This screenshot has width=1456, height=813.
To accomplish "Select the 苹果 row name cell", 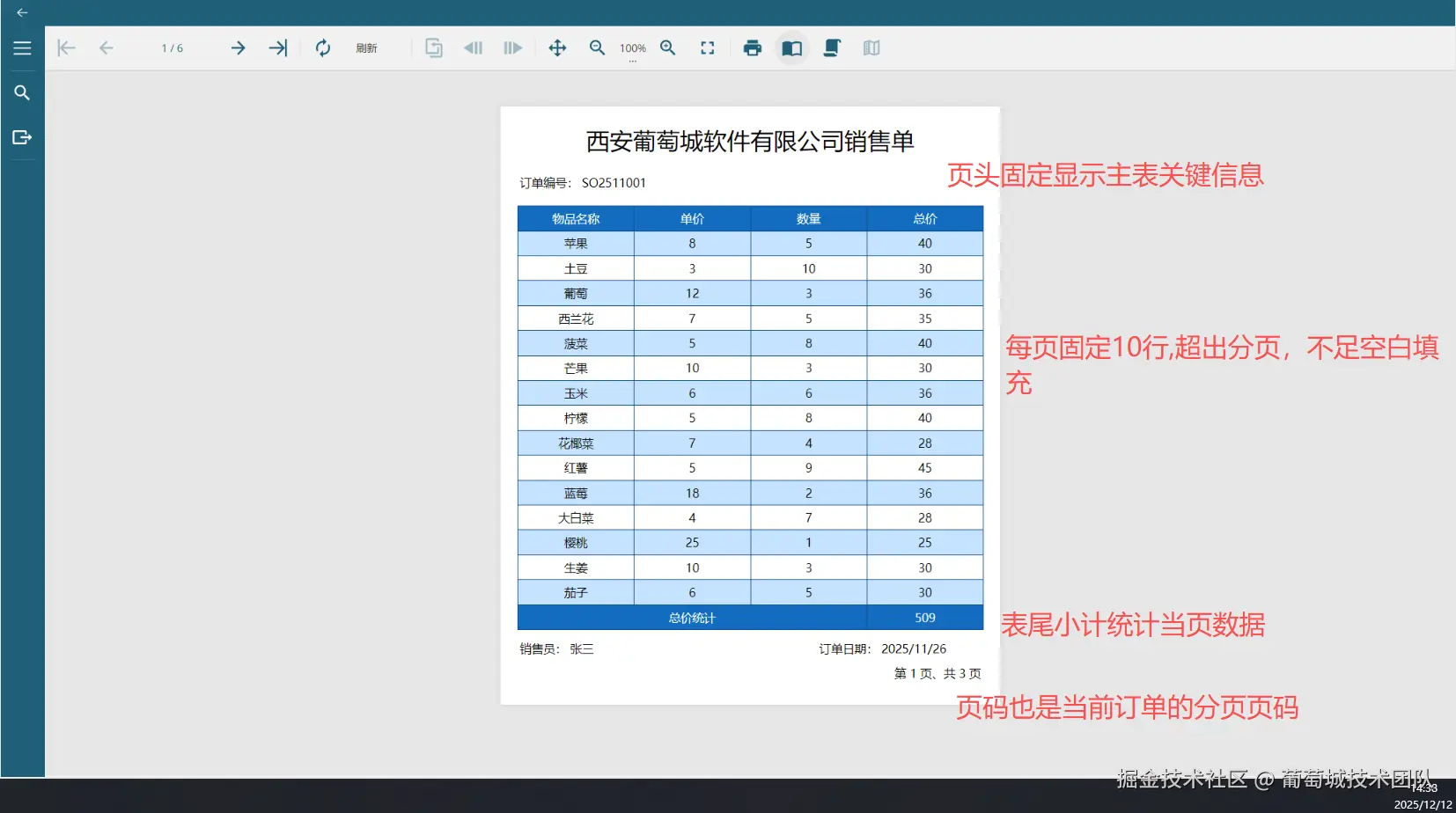I will 576,244.
